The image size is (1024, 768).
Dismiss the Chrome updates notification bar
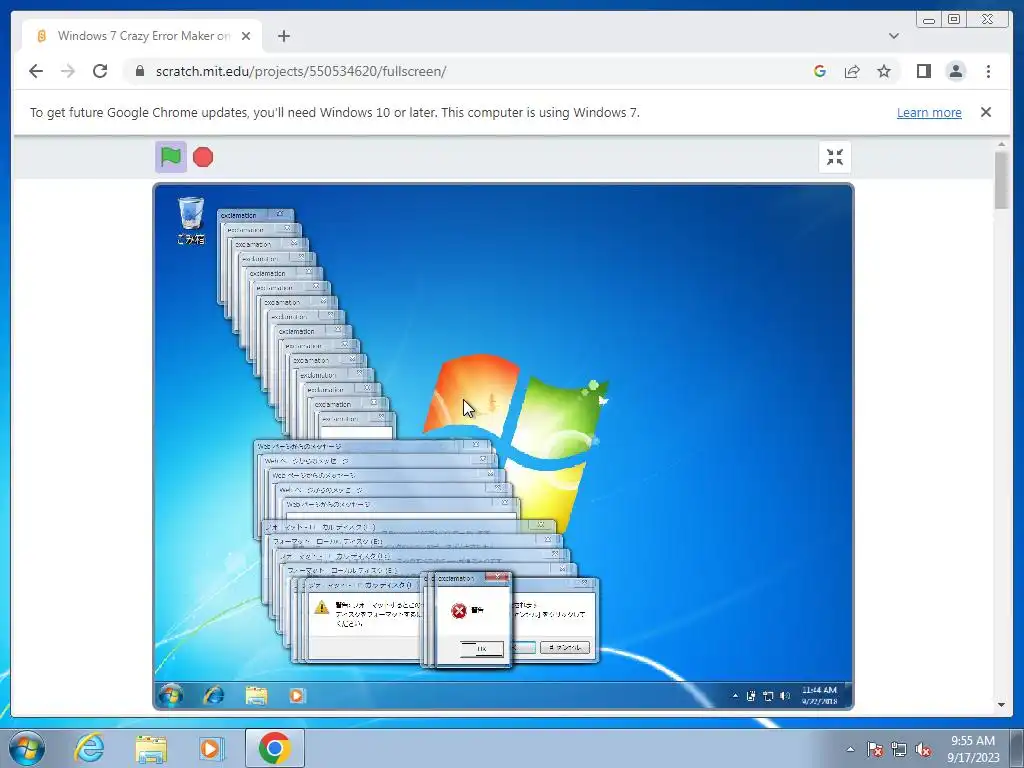point(986,112)
